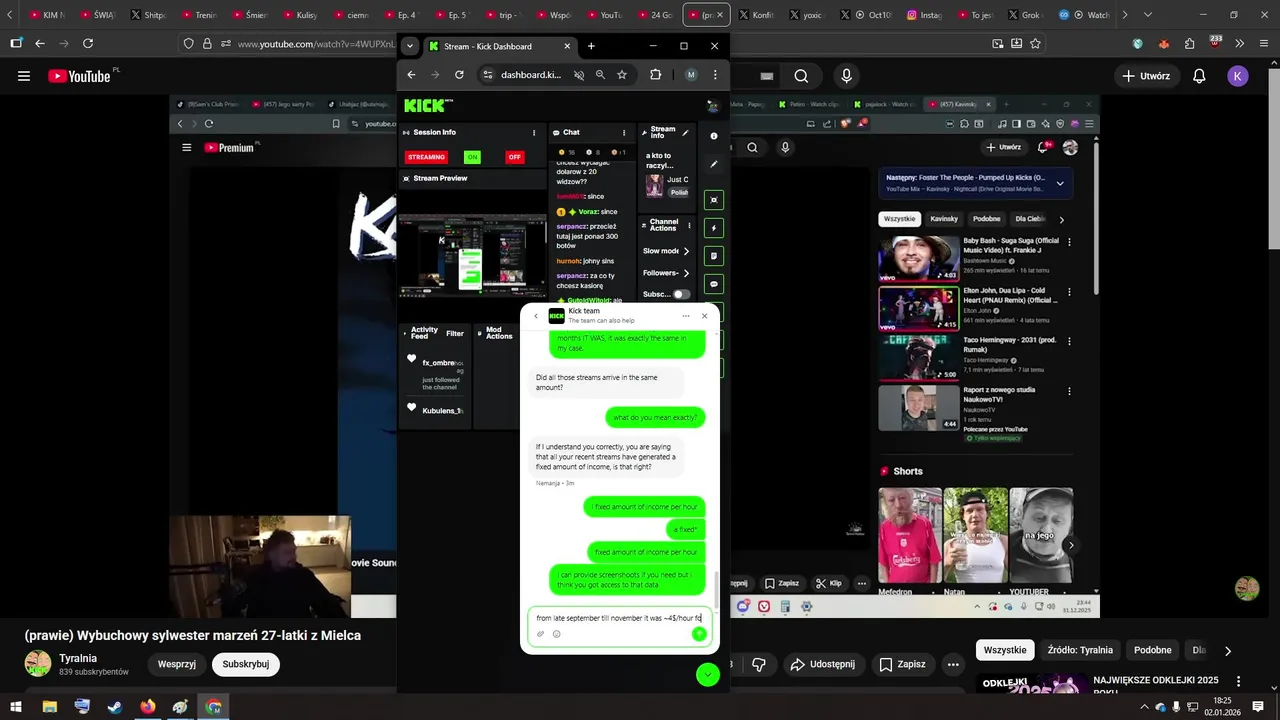
Task: Open Firefox overflow toolbar chevron
Action: 1240,44
